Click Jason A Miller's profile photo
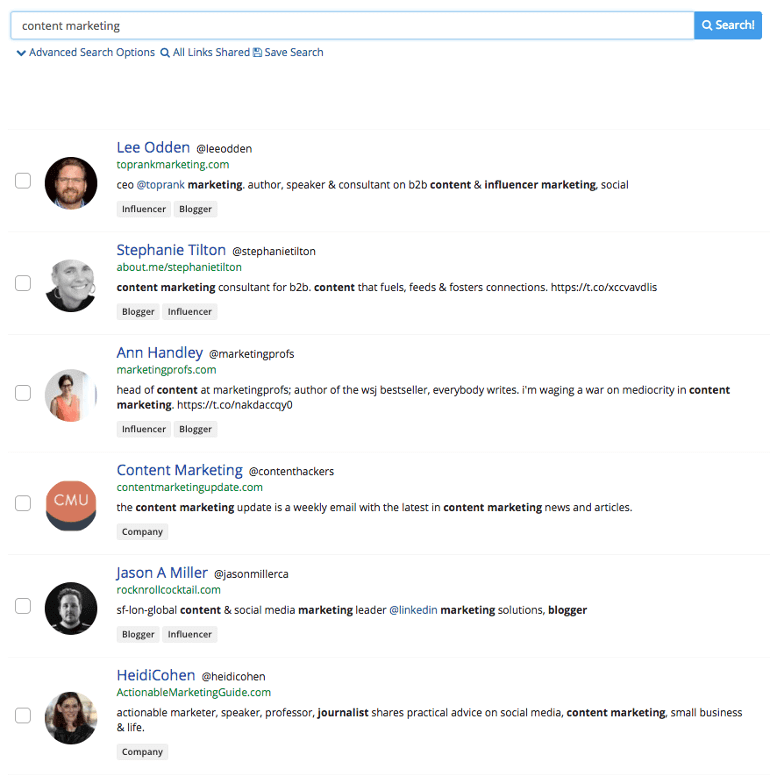 [x=71, y=608]
